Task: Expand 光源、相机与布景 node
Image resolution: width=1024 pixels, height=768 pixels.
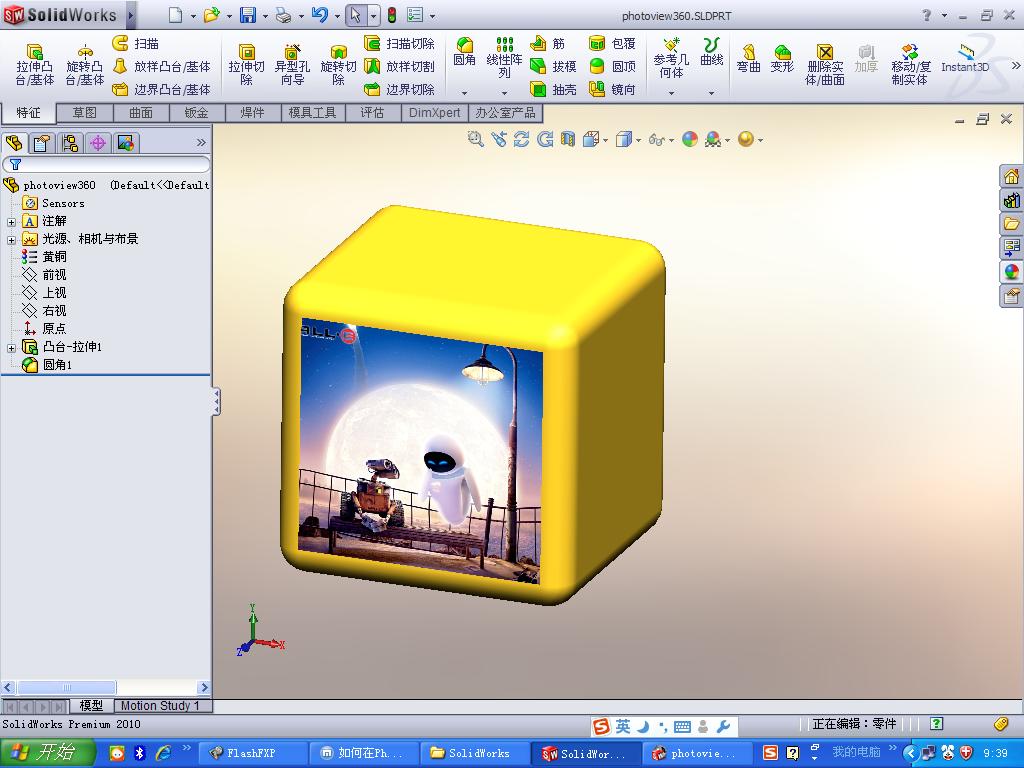Action: tap(11, 240)
